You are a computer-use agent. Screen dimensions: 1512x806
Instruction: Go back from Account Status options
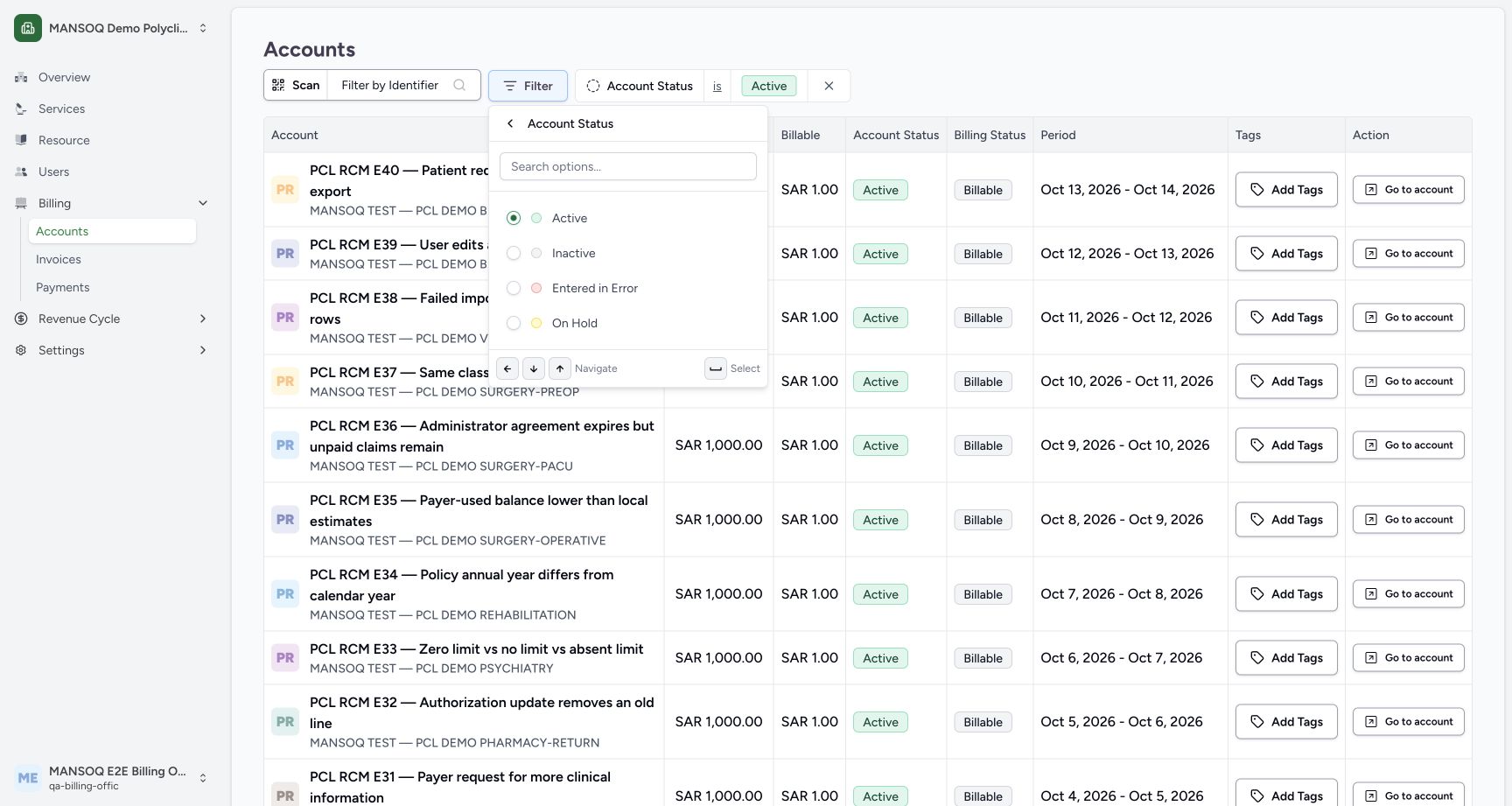[x=510, y=123]
